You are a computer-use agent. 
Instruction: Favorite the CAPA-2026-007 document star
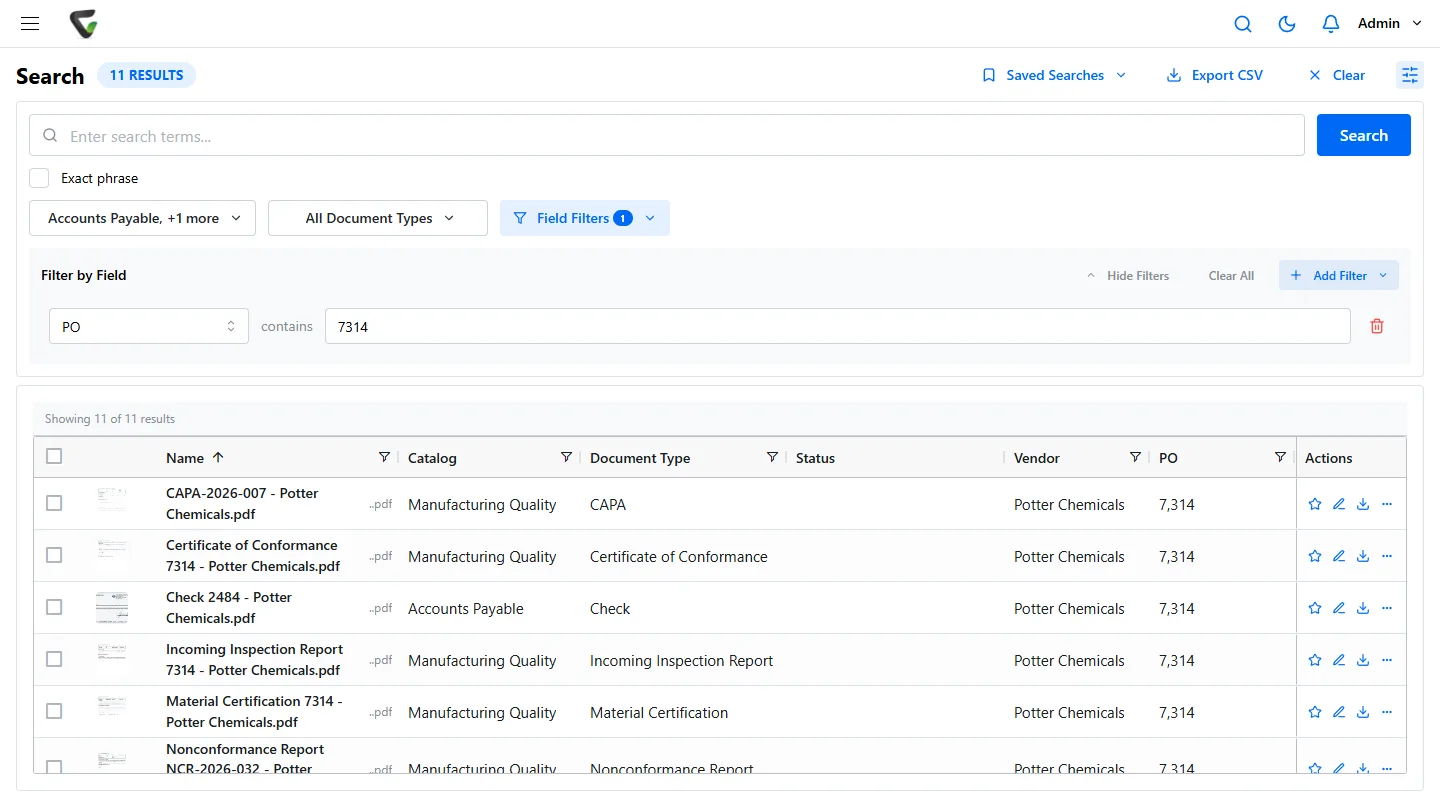click(1315, 504)
